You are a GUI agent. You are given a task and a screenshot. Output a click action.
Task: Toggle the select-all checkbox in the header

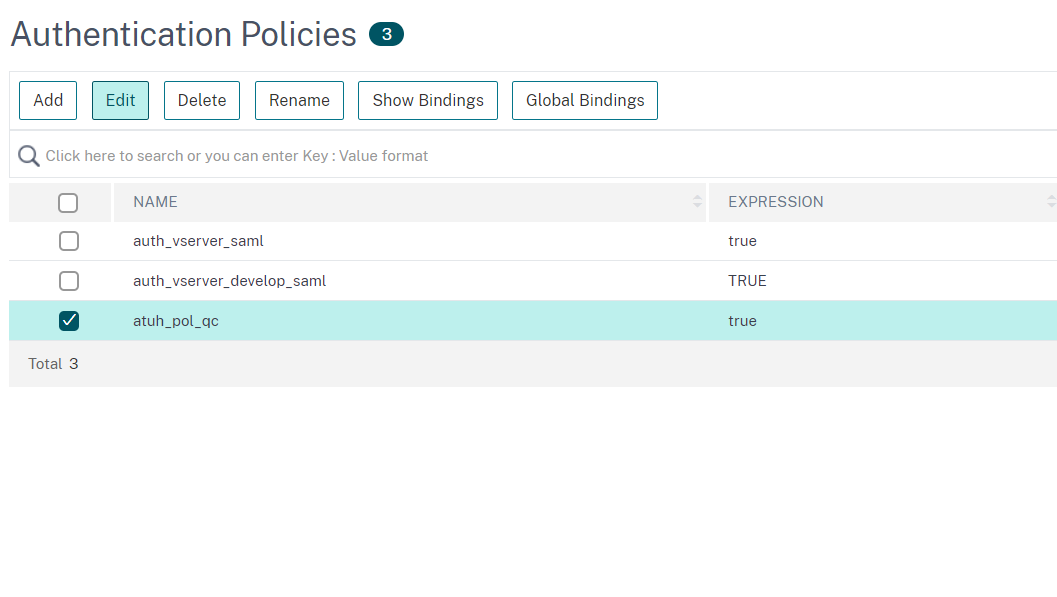click(x=68, y=203)
